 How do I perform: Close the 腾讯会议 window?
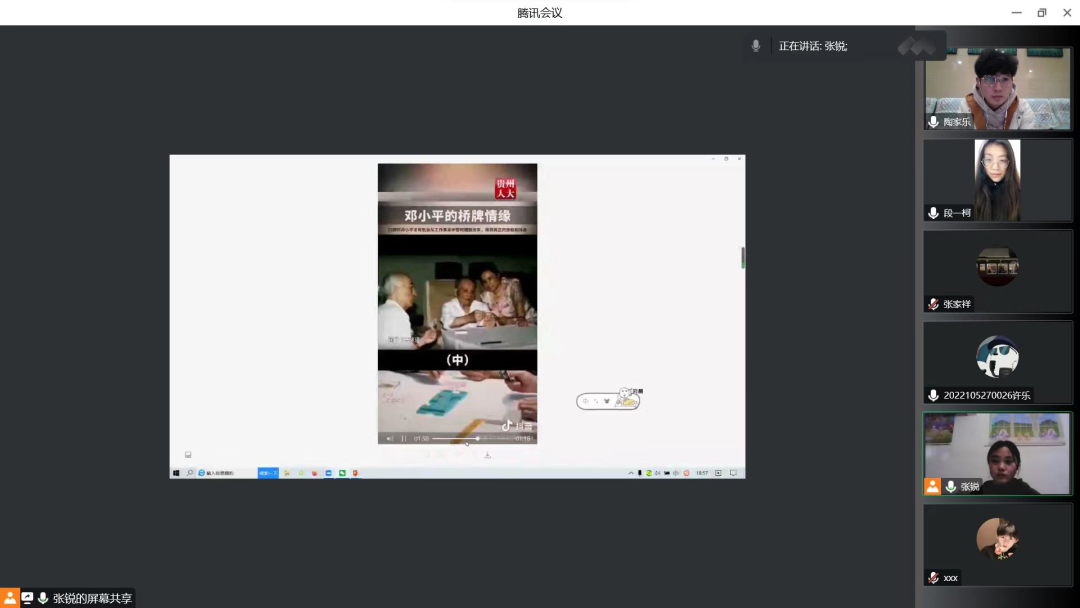(x=1067, y=12)
